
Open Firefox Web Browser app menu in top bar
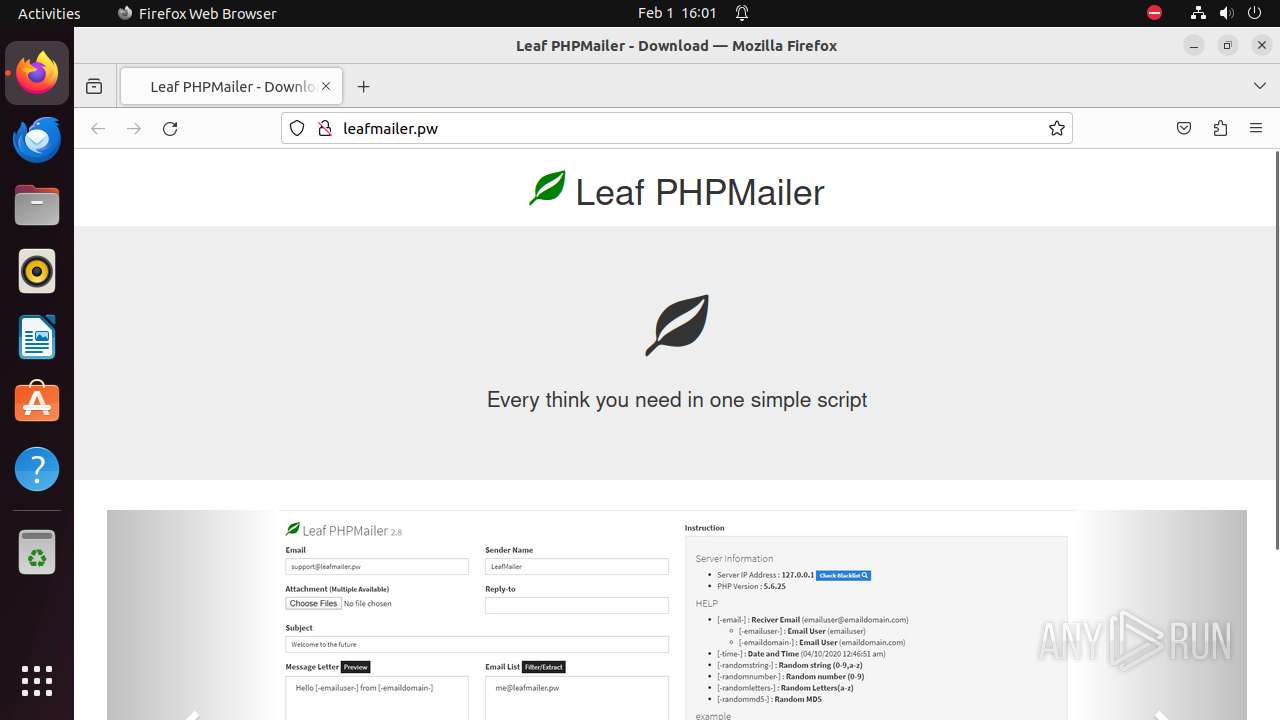pyautogui.click(x=197, y=13)
